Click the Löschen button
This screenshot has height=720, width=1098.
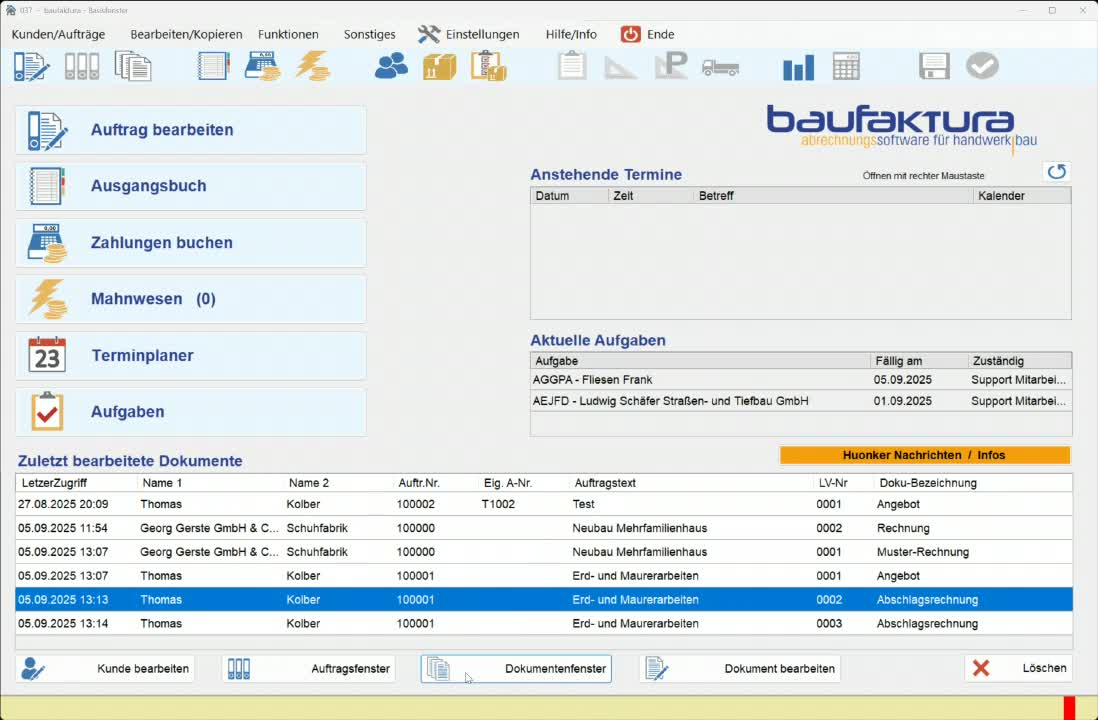(1018, 669)
